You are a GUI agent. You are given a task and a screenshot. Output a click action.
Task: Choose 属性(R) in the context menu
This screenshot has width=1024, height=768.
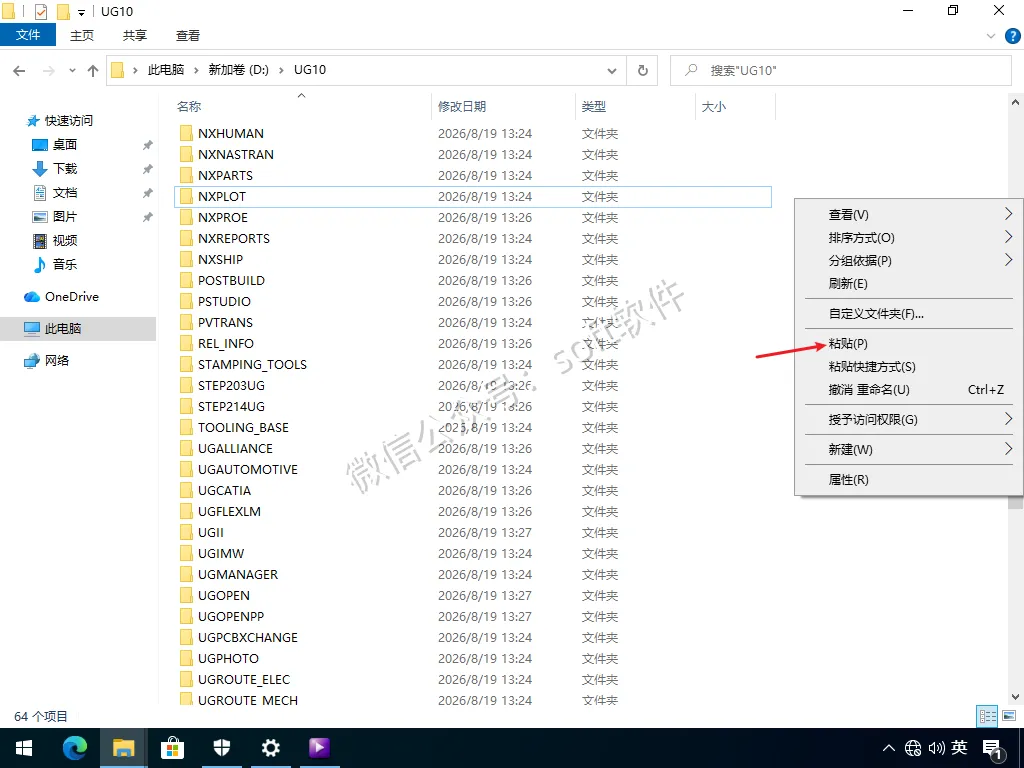[908, 479]
